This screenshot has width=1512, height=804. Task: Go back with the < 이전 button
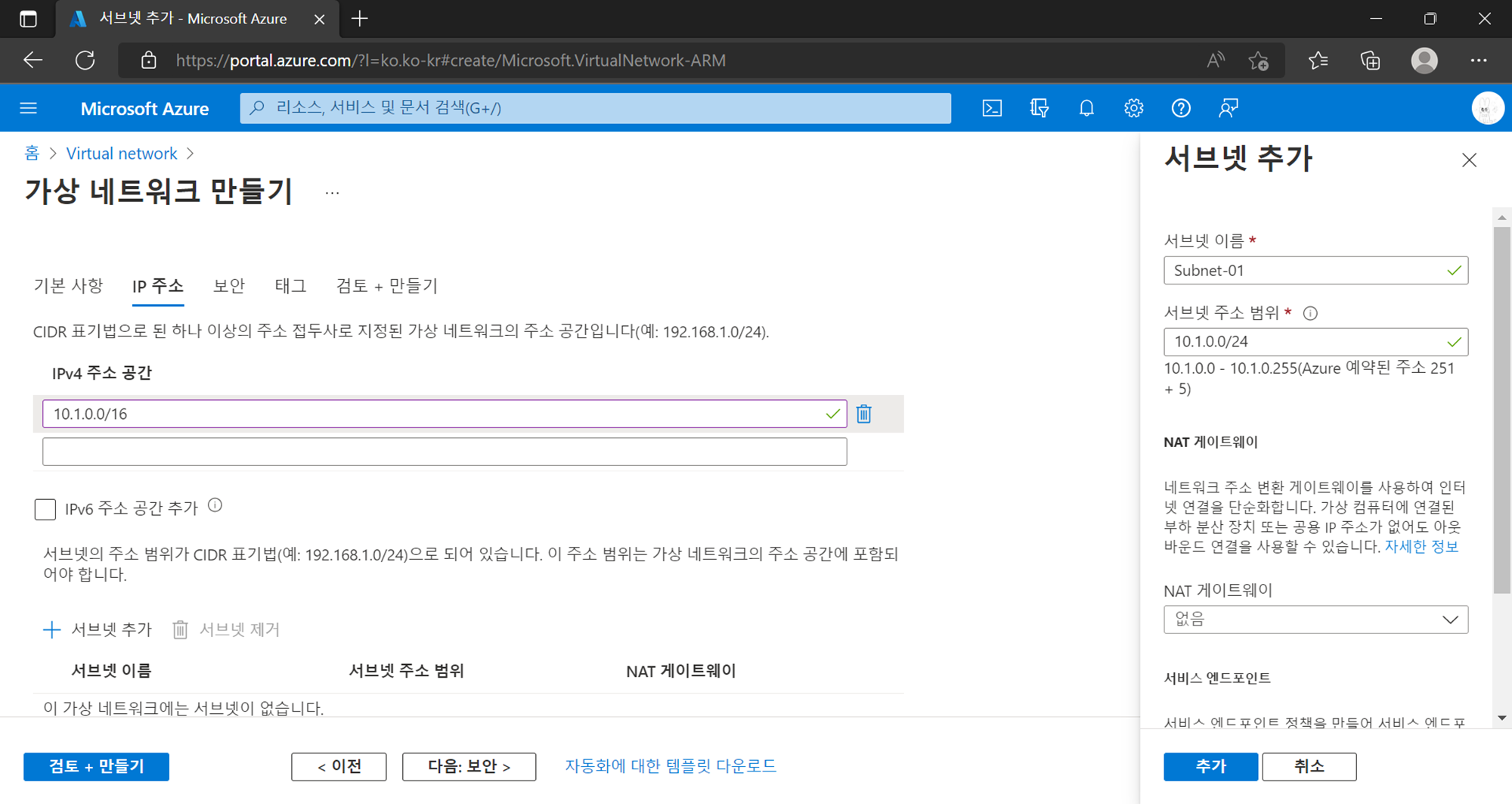click(339, 766)
